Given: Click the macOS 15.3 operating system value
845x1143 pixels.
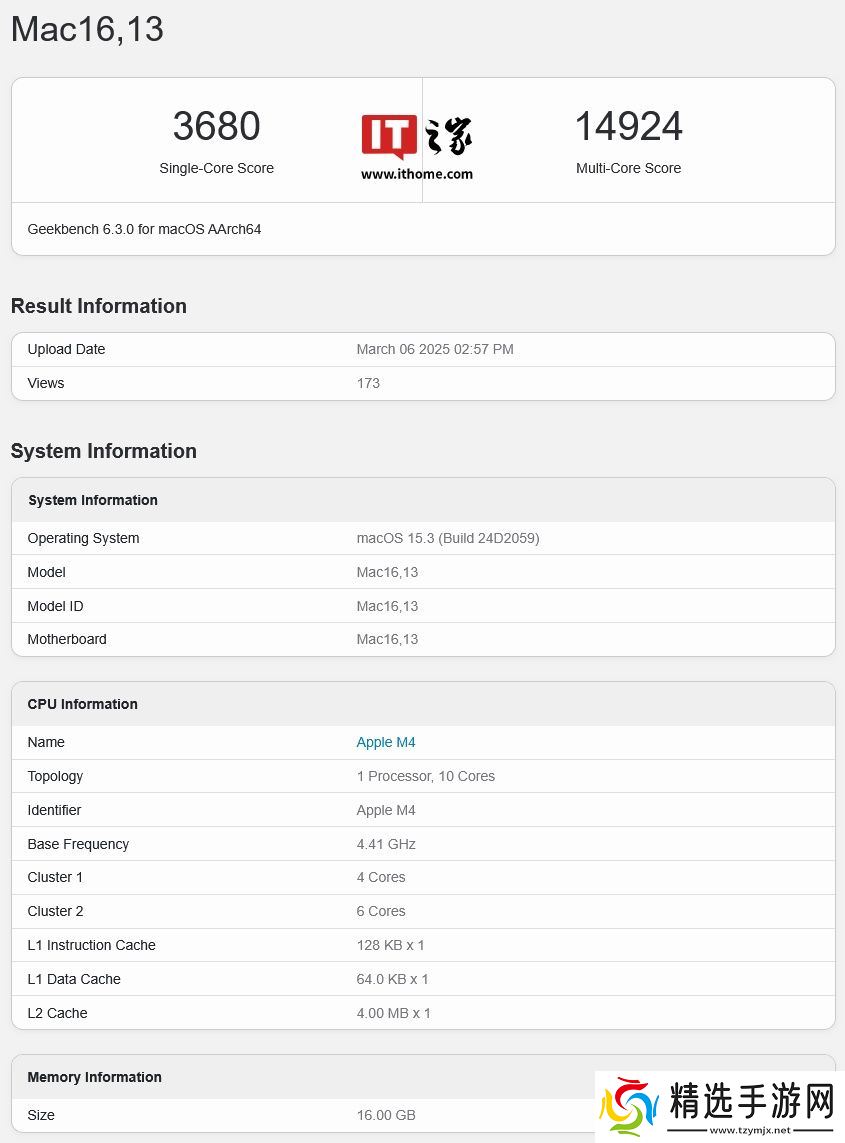Looking at the screenshot, I should point(447,538).
